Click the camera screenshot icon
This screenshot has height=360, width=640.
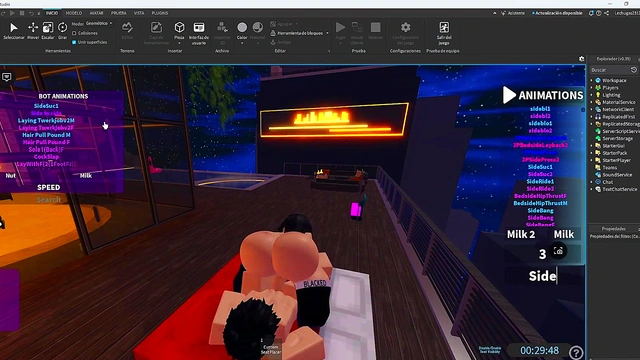(x=558, y=251)
